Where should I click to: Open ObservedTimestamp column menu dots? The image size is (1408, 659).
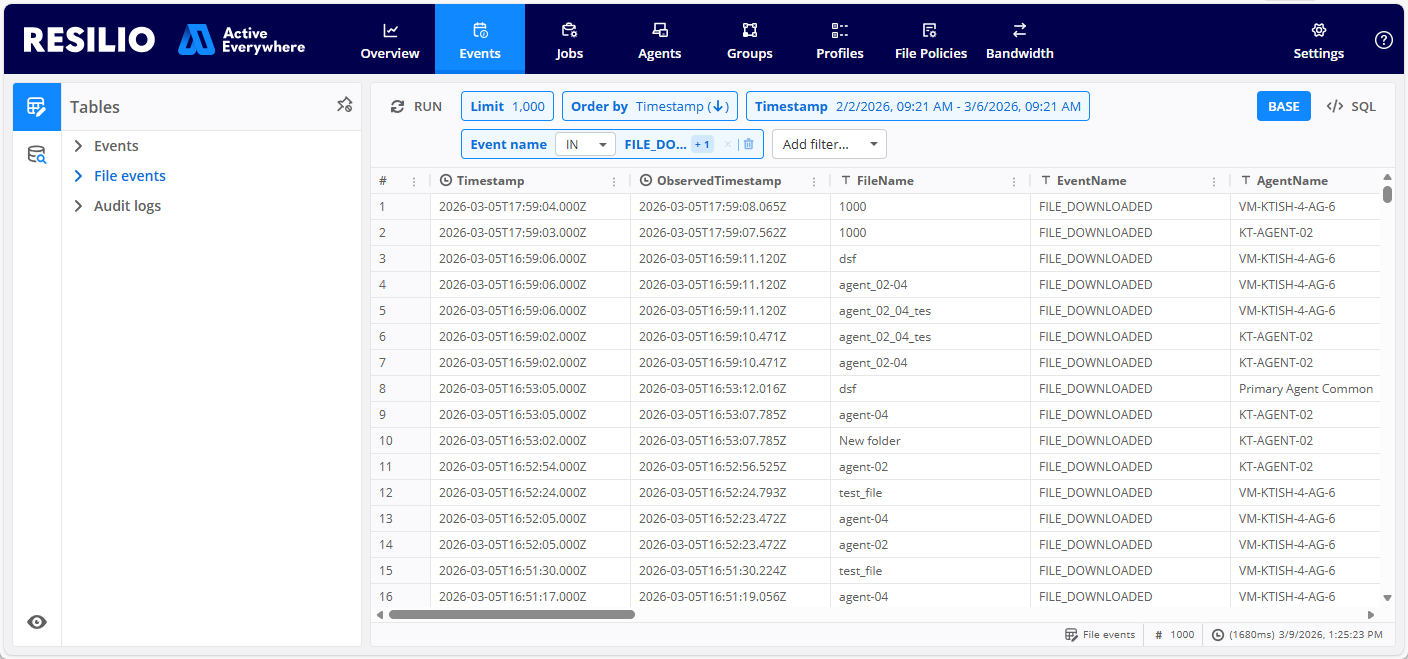[x=814, y=181]
